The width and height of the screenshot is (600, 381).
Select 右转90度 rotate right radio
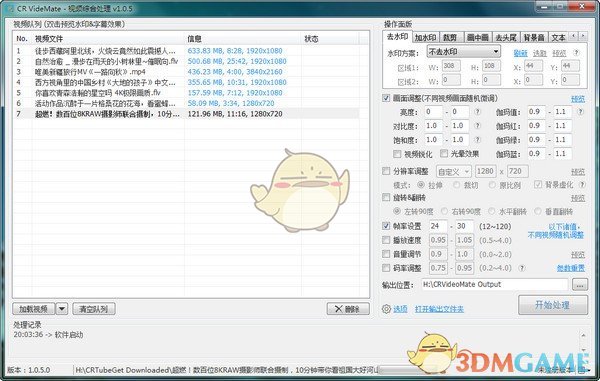444,211
